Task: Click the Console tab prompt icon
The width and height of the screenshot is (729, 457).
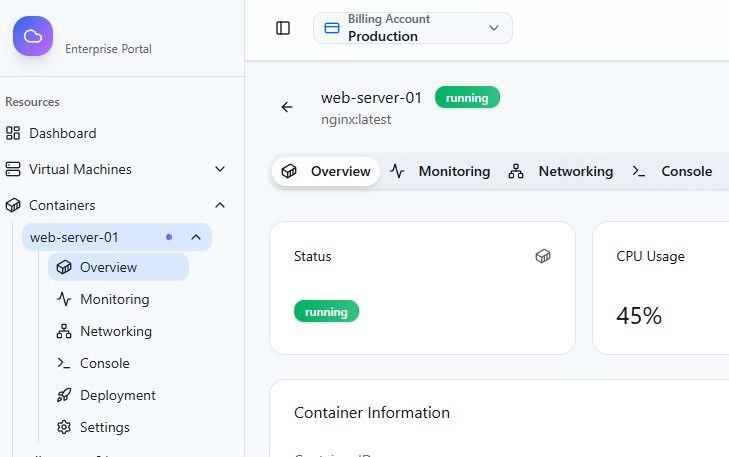Action: point(638,171)
